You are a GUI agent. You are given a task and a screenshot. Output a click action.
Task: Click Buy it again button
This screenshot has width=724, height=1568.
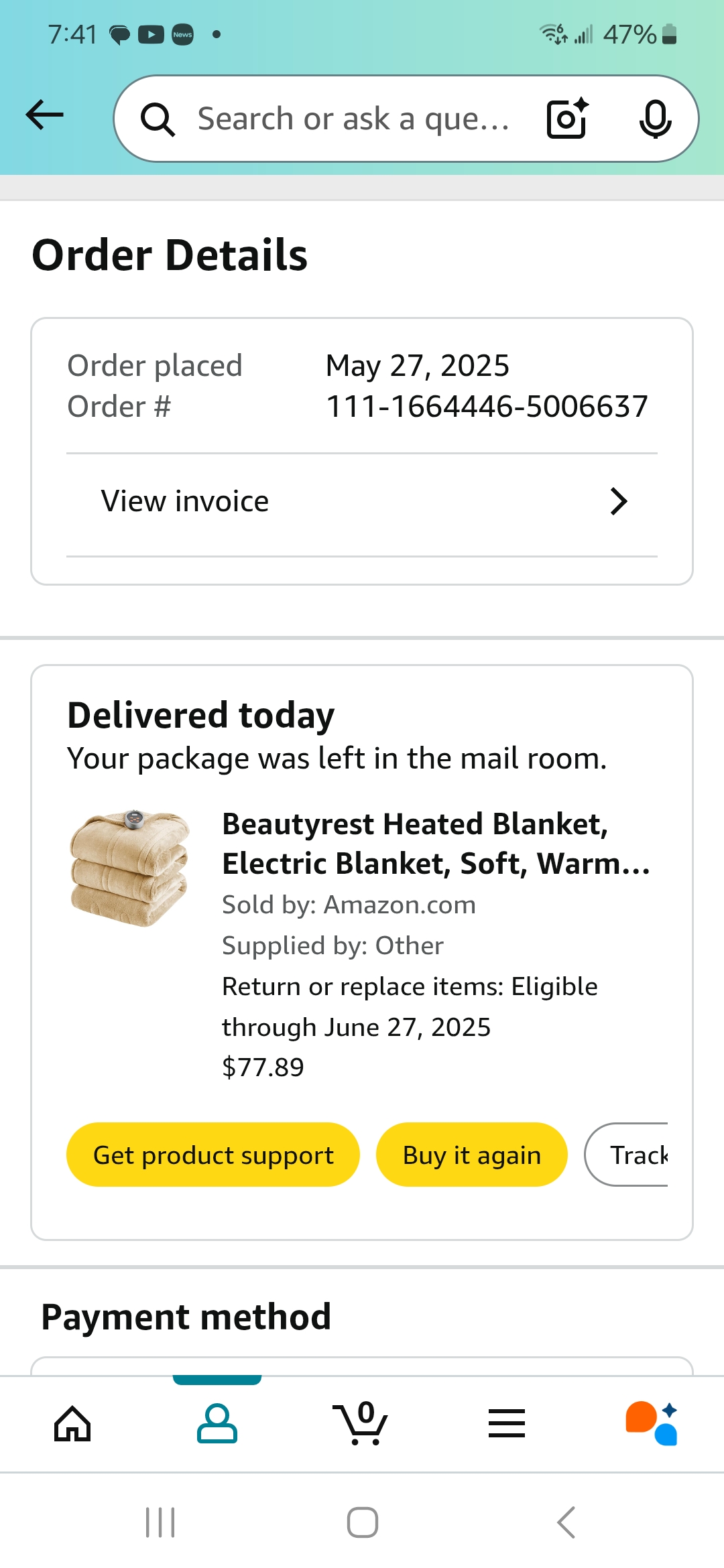[x=472, y=1155]
